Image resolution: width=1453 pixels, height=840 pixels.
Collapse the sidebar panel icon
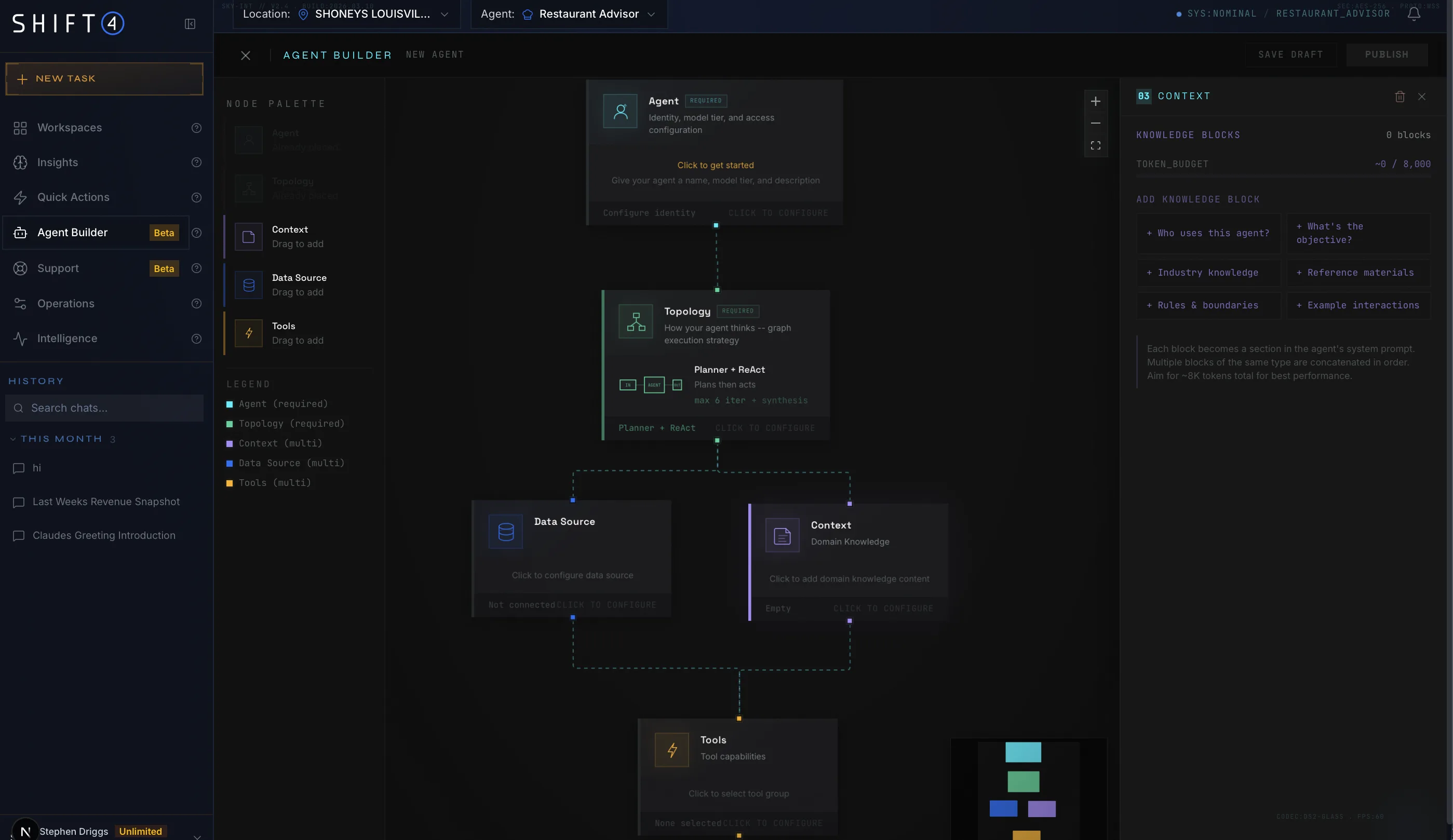tap(190, 24)
